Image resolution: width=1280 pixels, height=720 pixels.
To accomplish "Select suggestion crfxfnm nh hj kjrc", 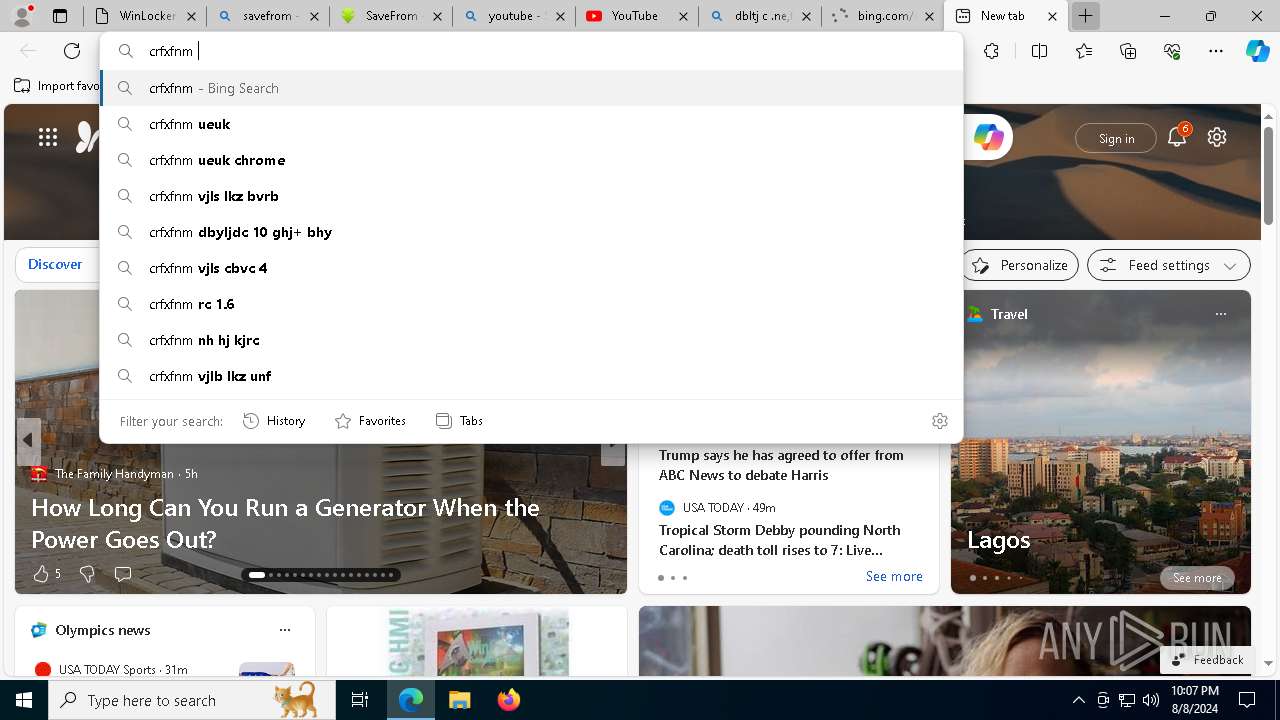I will pos(531,340).
